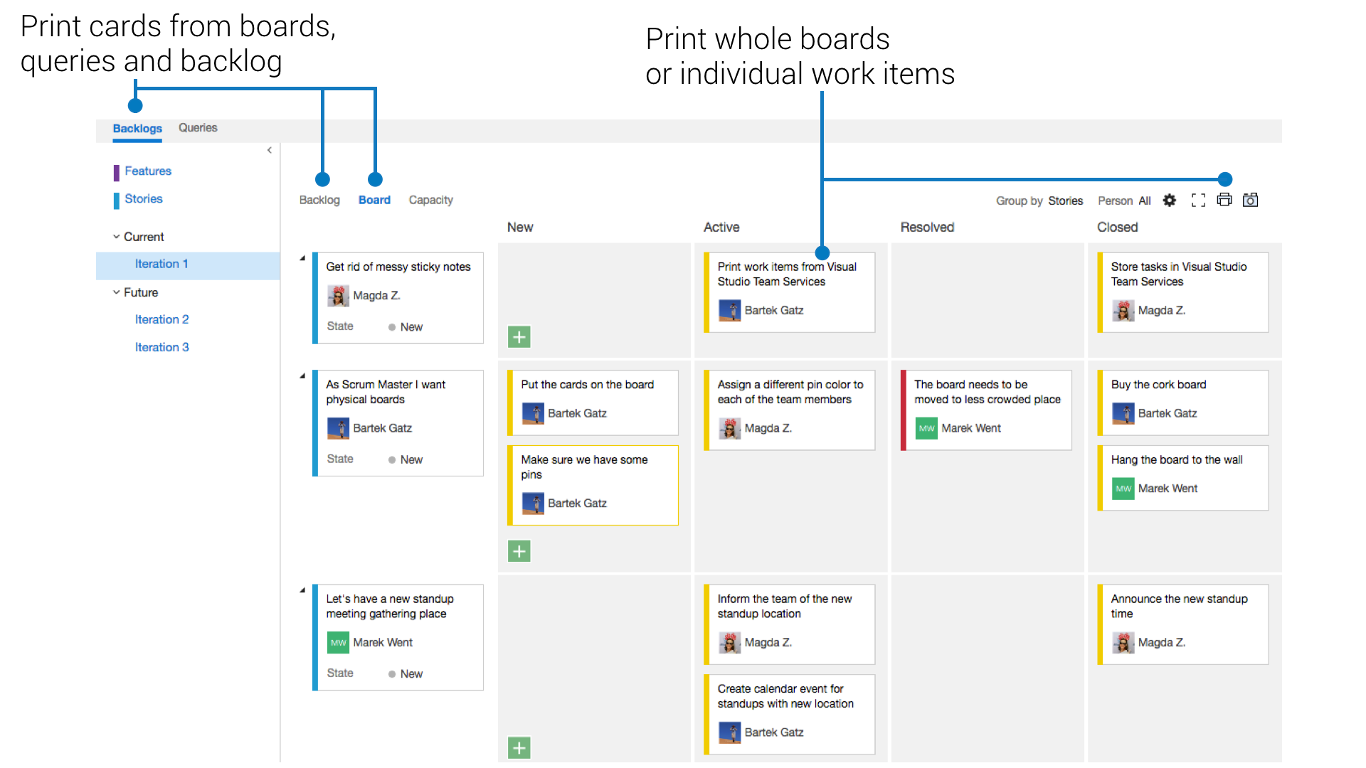Click Bartek Gatz avatar on 'As Scrum Master' card

pyautogui.click(x=338, y=428)
